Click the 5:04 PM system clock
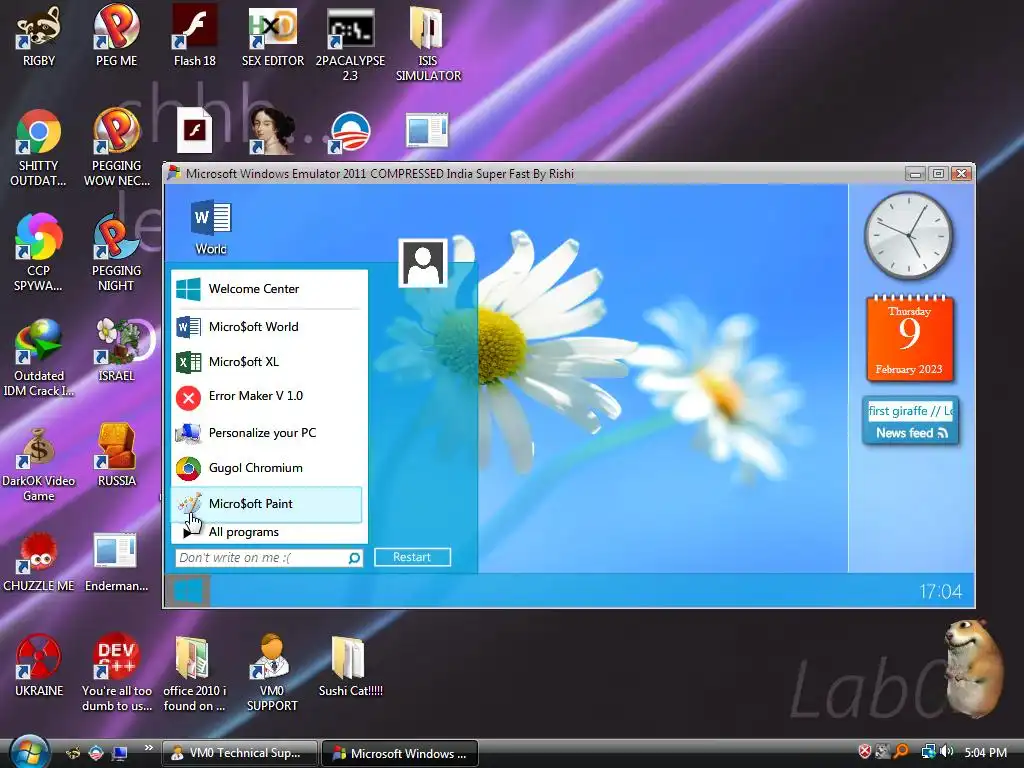This screenshot has width=1024, height=768. (985, 752)
